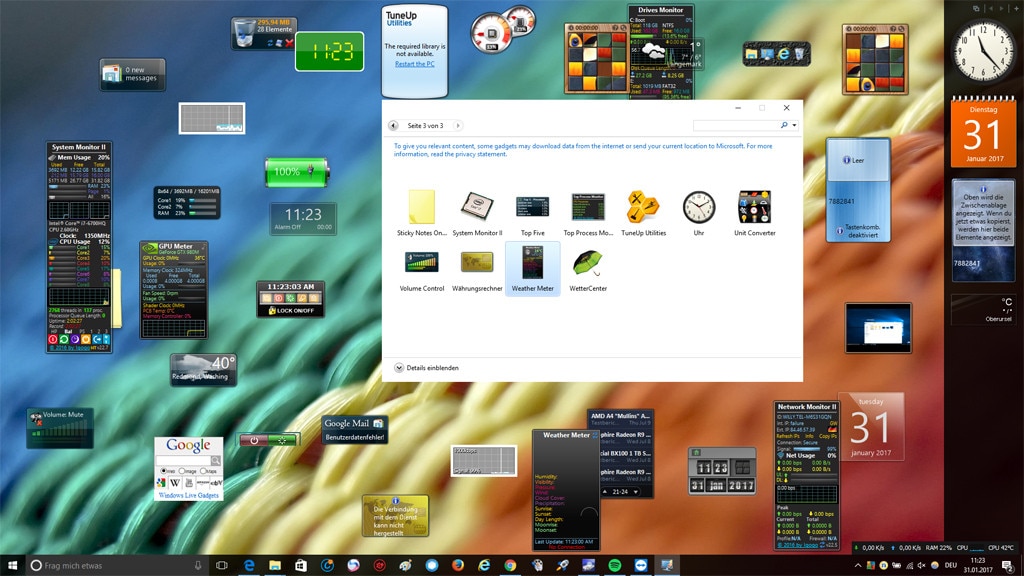The width and height of the screenshot is (1024, 576).
Task: Toggle LOCK ON/OFF in the clock gadget
Action: (291, 311)
